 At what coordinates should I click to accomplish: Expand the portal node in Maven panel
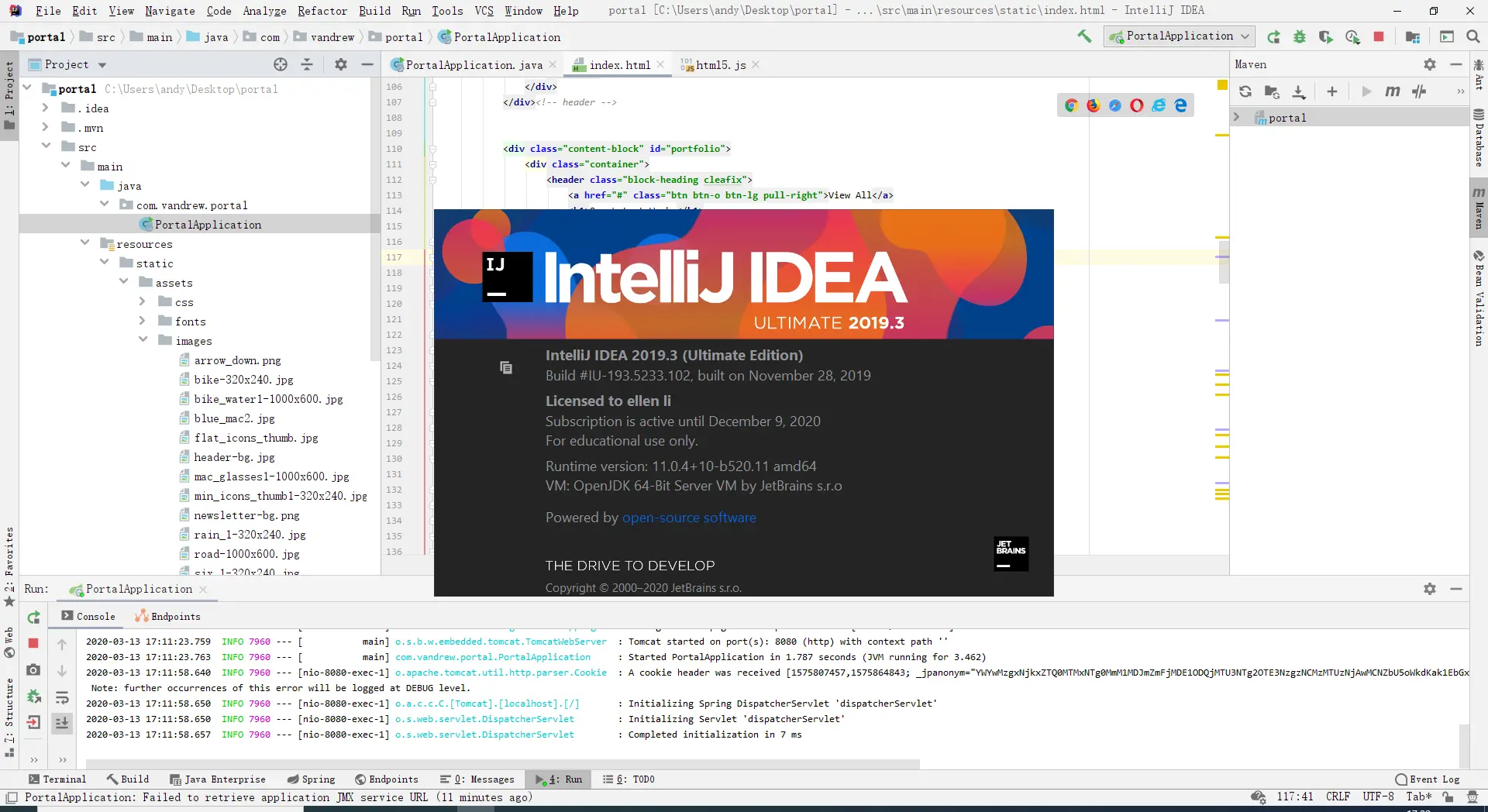(1237, 118)
